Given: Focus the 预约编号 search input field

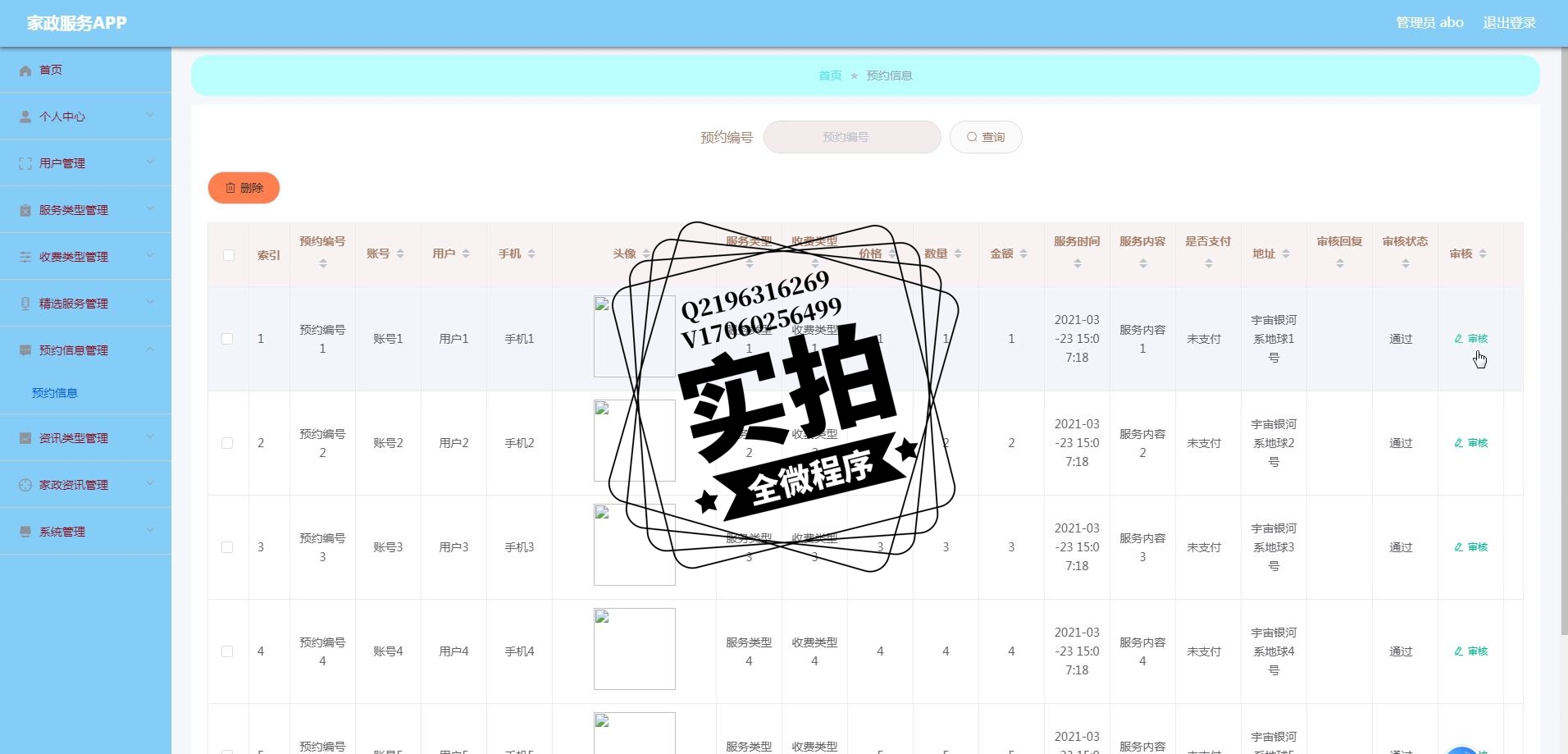Looking at the screenshot, I should (852, 137).
